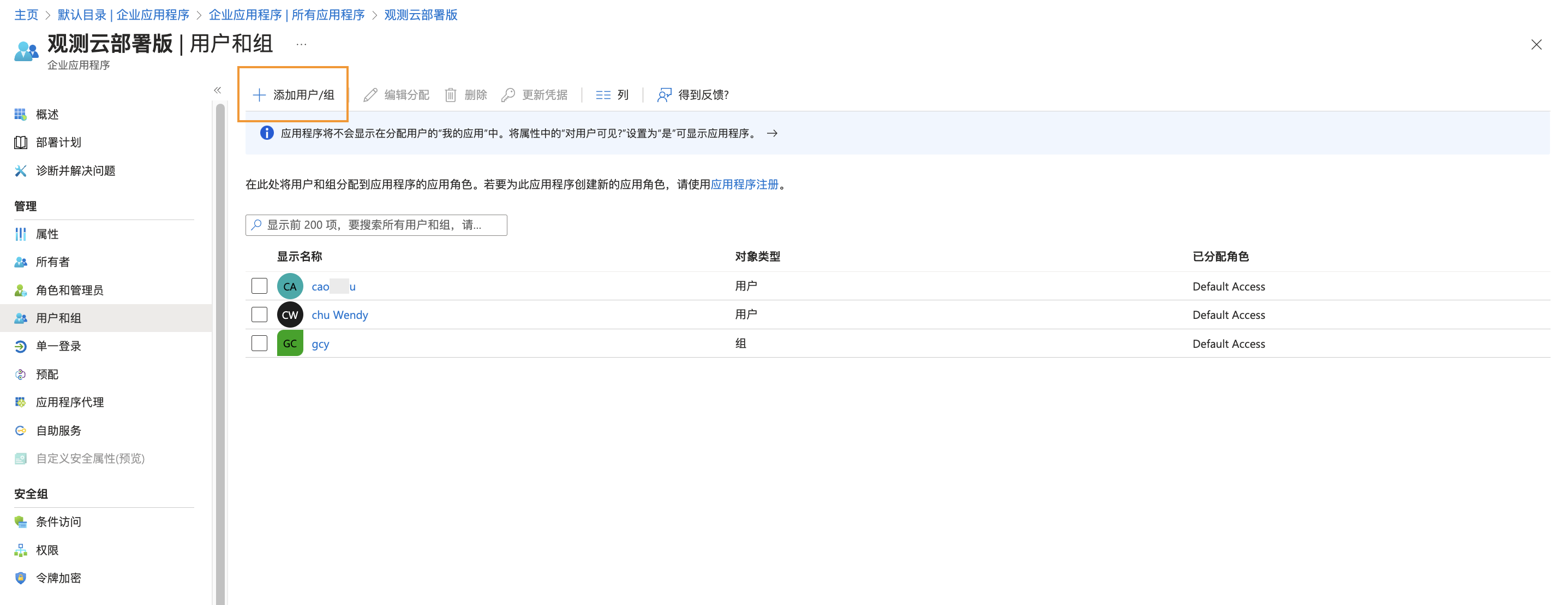Follow the arrow on the info banner
This screenshot has width=1568, height=605.
pos(773,133)
